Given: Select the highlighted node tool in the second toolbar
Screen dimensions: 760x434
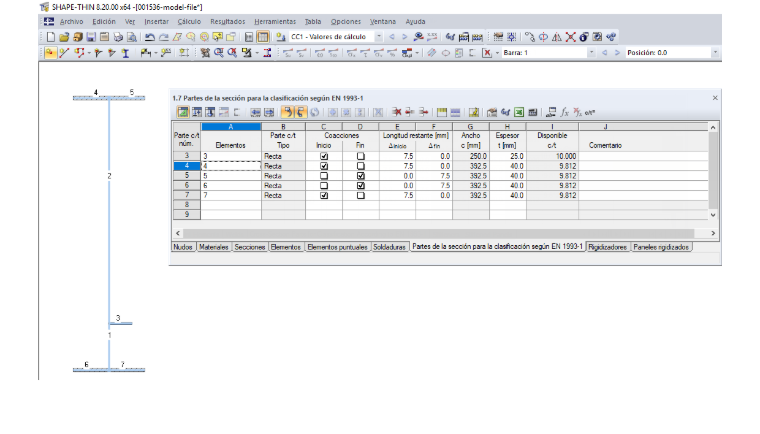Looking at the screenshot, I should click(x=50, y=52).
